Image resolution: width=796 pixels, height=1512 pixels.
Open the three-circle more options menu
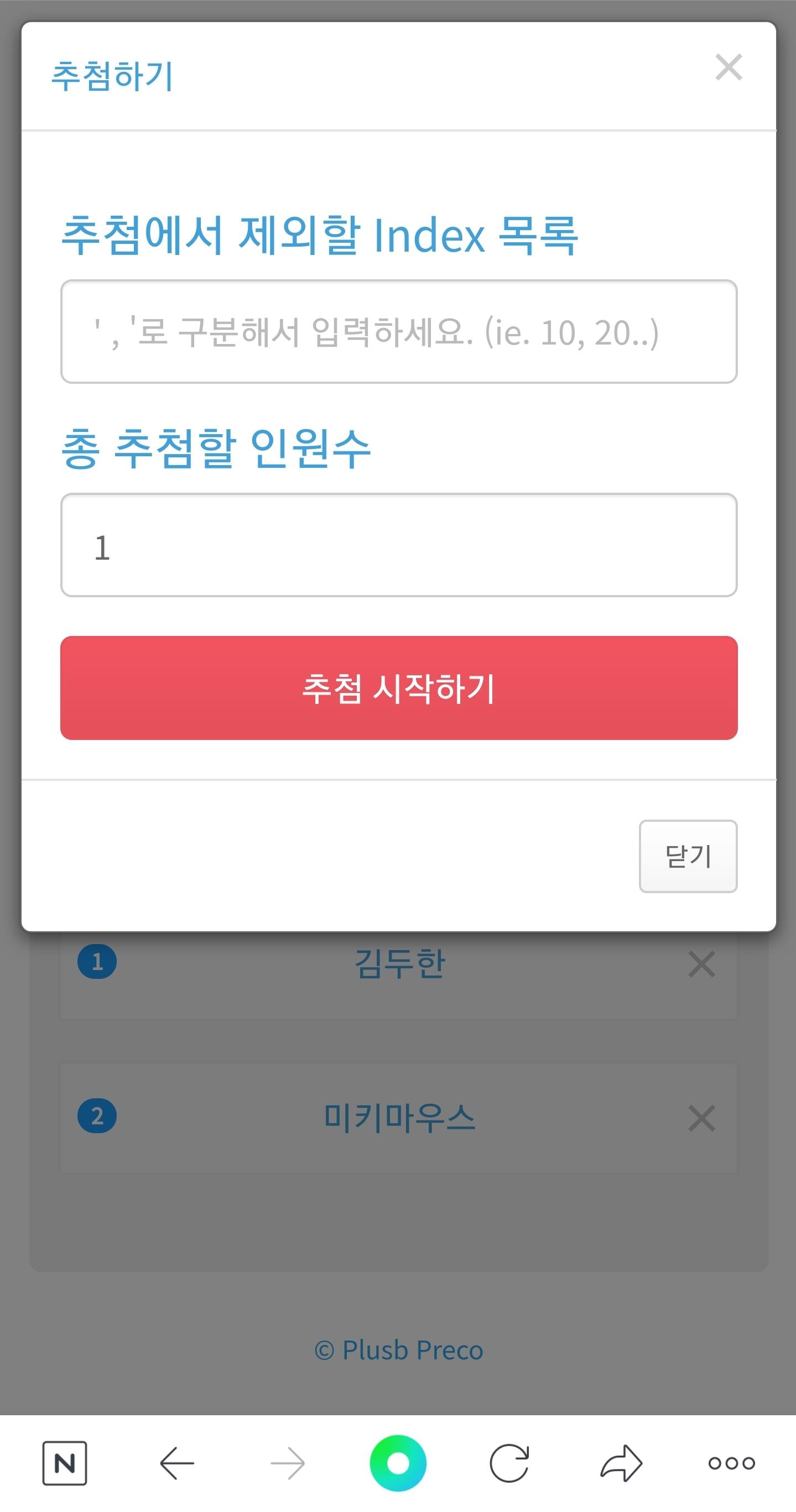tap(731, 1463)
